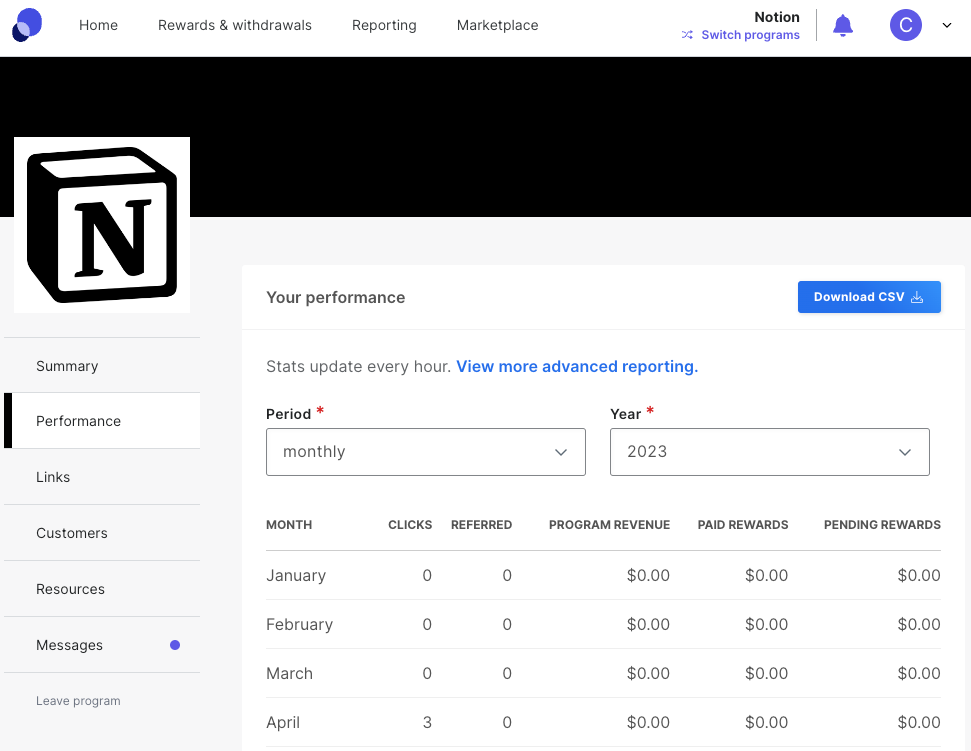Screen dimensions: 971x751
Task: Open the Period dropdown
Action: pos(425,452)
